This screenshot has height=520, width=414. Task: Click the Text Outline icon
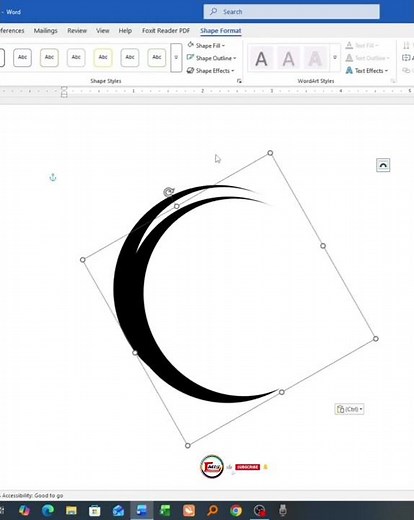coord(349,58)
